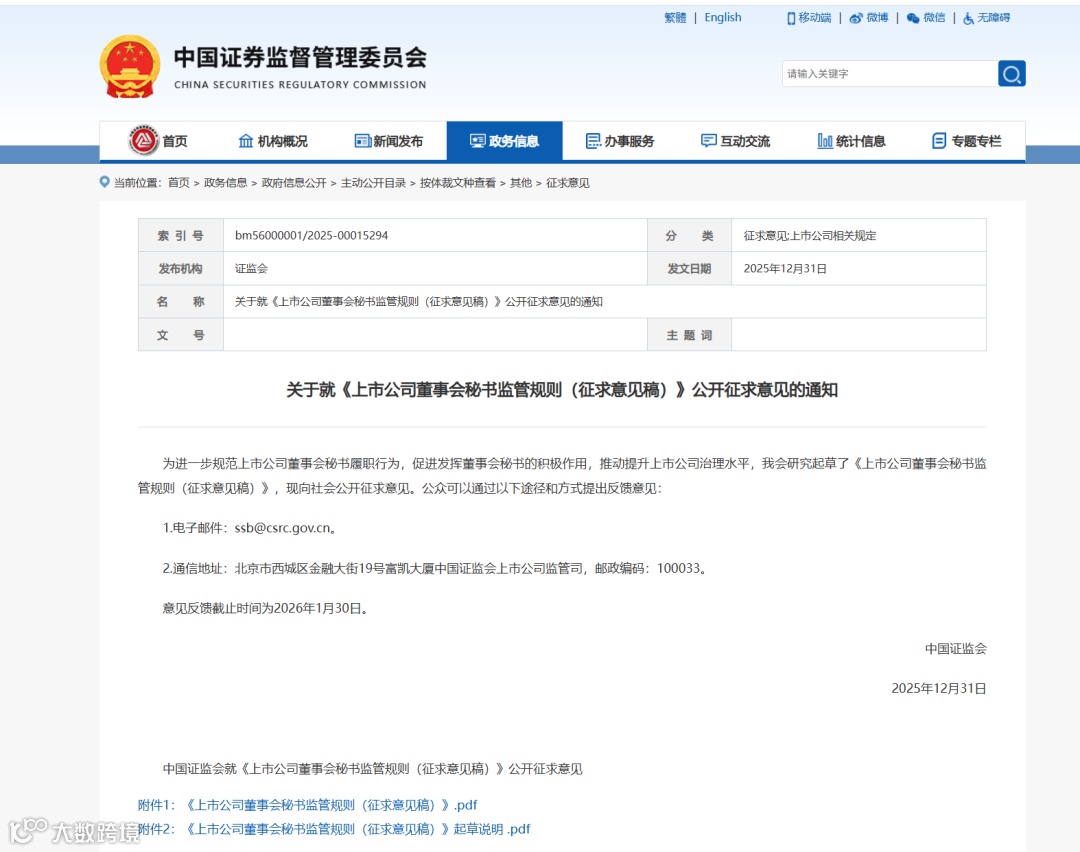Click the deadline text 2026年1月30日
1080x852 pixels.
pyautogui.click(x=318, y=608)
